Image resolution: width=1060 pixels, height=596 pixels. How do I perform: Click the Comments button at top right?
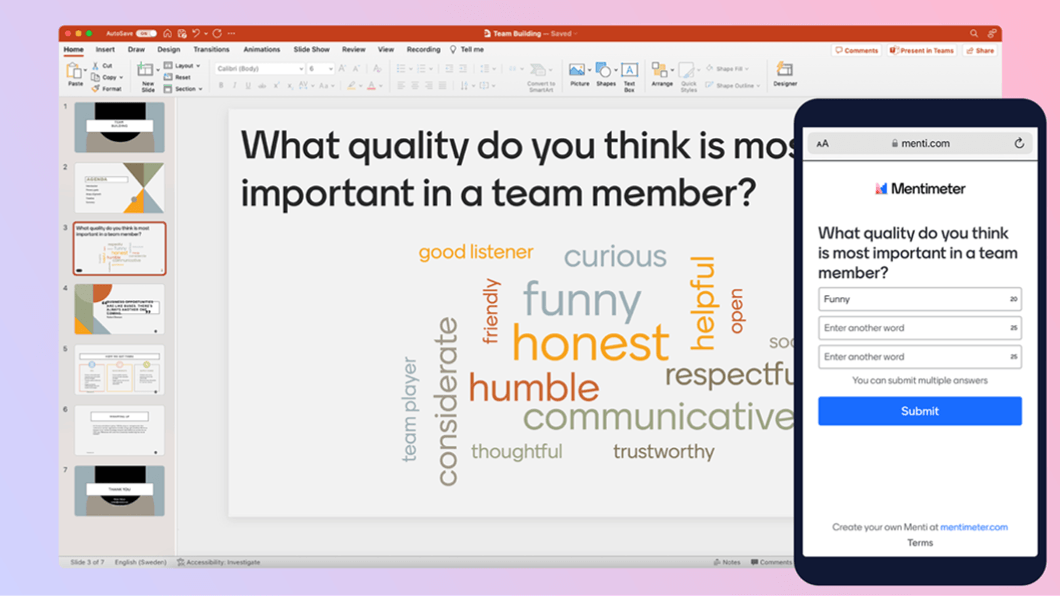[x=857, y=51]
